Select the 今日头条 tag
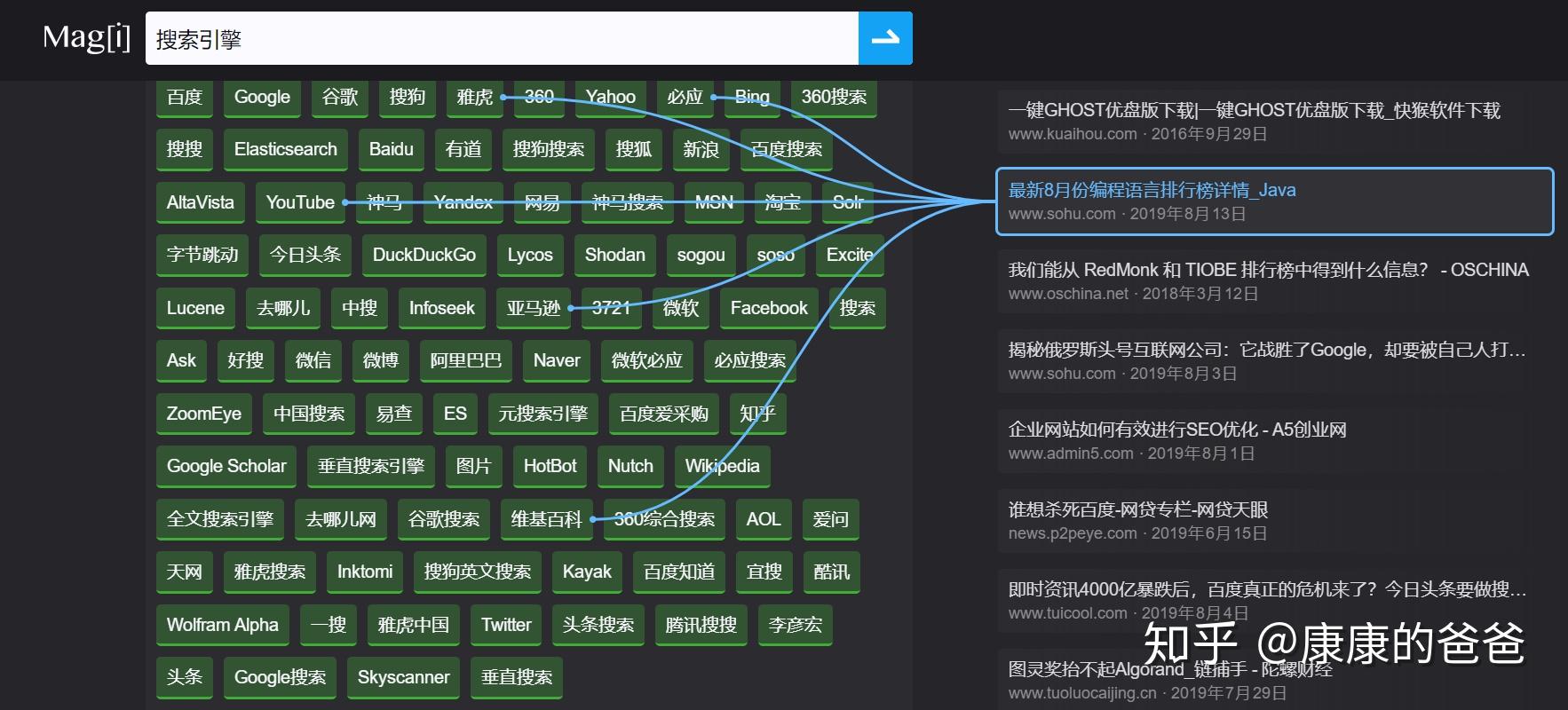This screenshot has width=1568, height=710. tap(305, 256)
